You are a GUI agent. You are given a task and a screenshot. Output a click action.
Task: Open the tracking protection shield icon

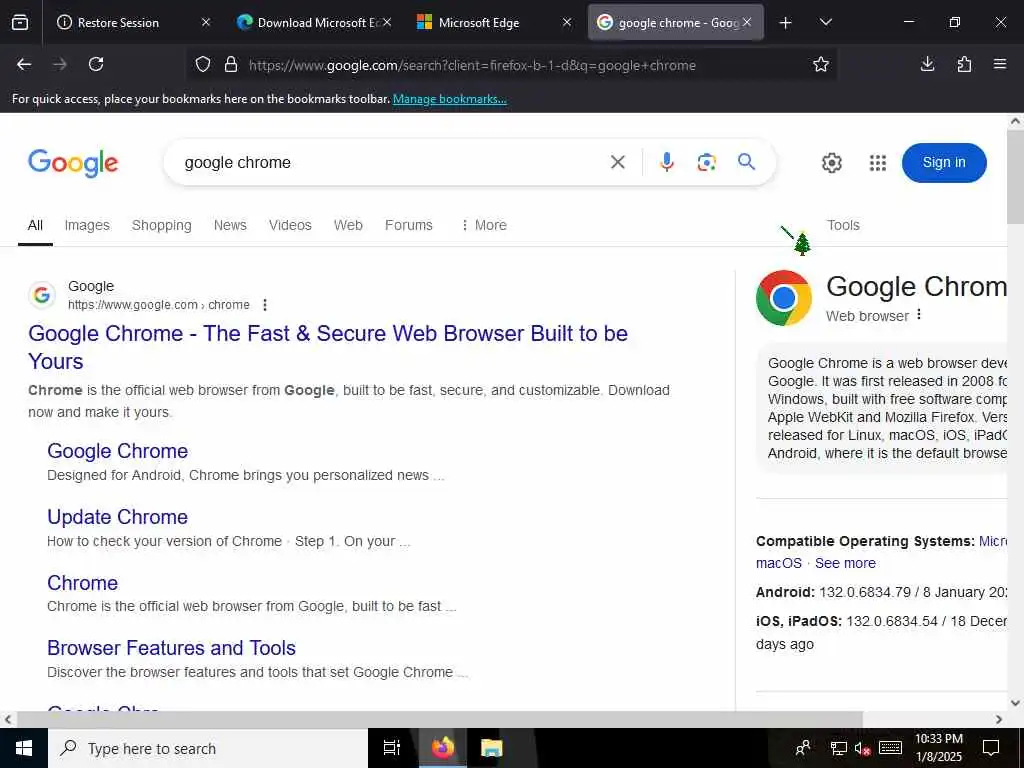203,65
